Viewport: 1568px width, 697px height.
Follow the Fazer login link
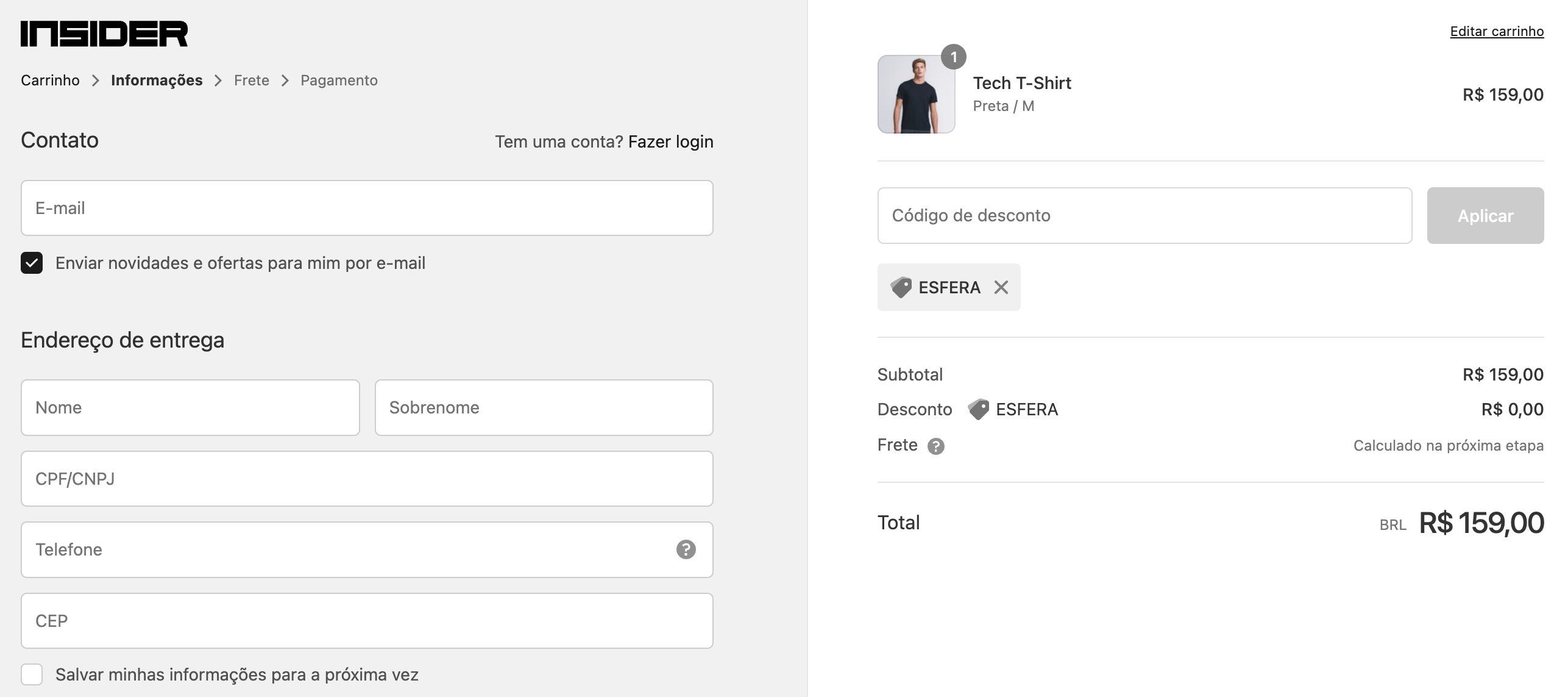click(x=670, y=141)
